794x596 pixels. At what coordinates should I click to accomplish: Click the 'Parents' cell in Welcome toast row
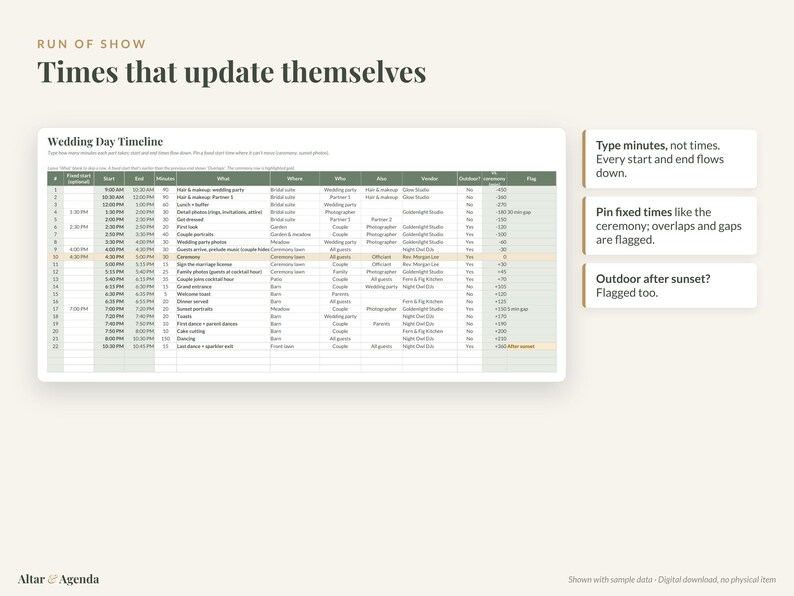[x=340, y=294]
